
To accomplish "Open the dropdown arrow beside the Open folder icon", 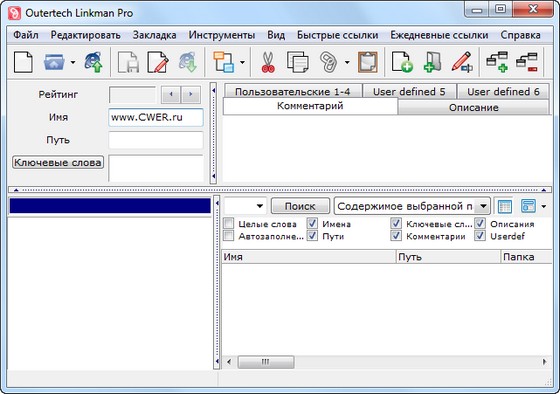I will point(73,62).
